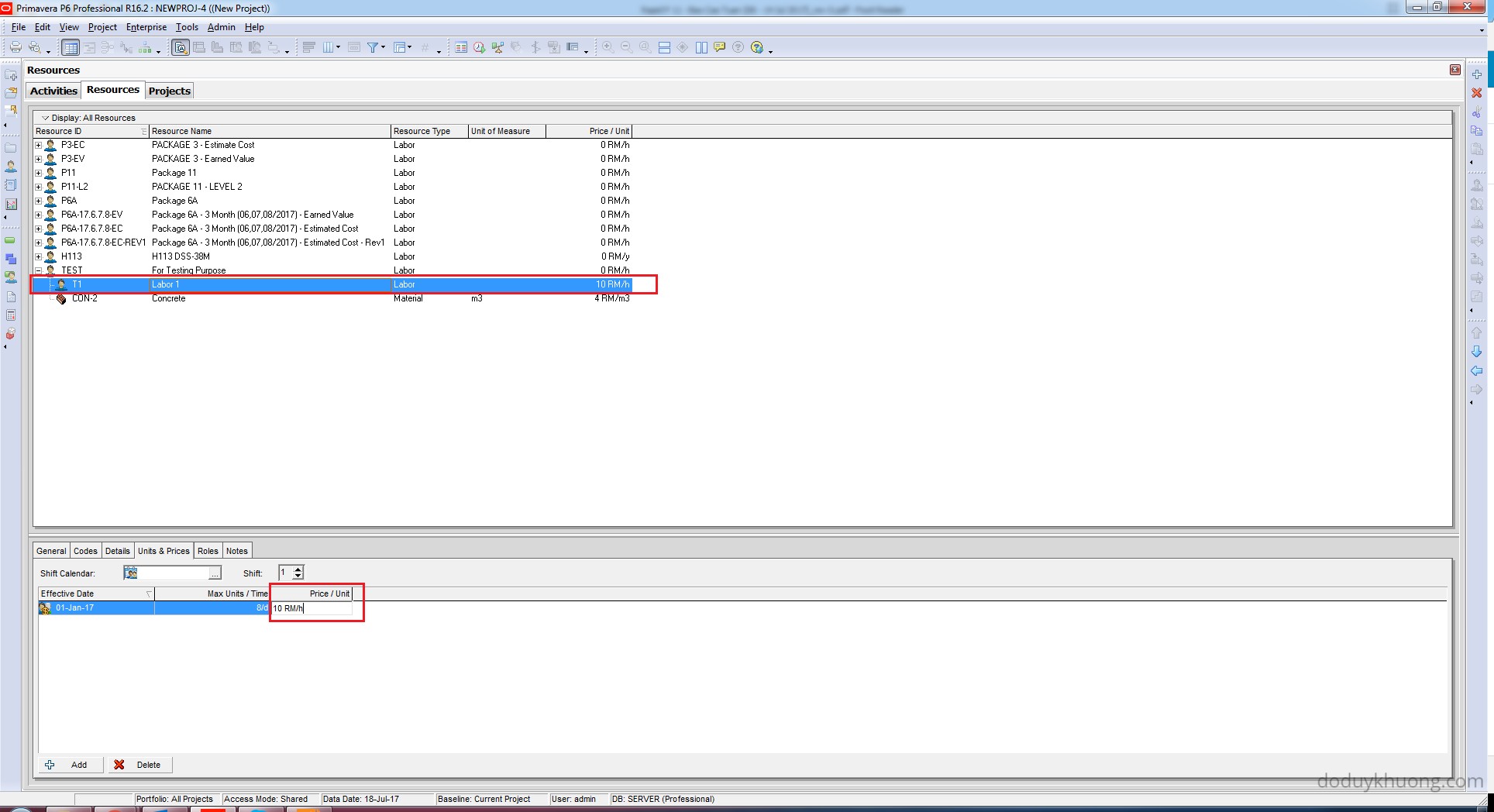Open the Enterprise menu
The height and width of the screenshot is (812, 1494).
pyautogui.click(x=146, y=27)
